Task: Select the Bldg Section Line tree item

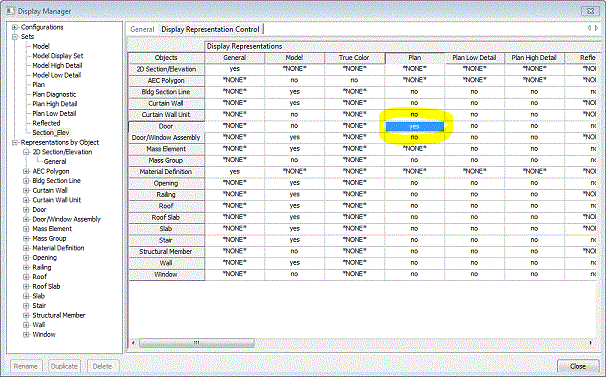Action: pos(56,181)
